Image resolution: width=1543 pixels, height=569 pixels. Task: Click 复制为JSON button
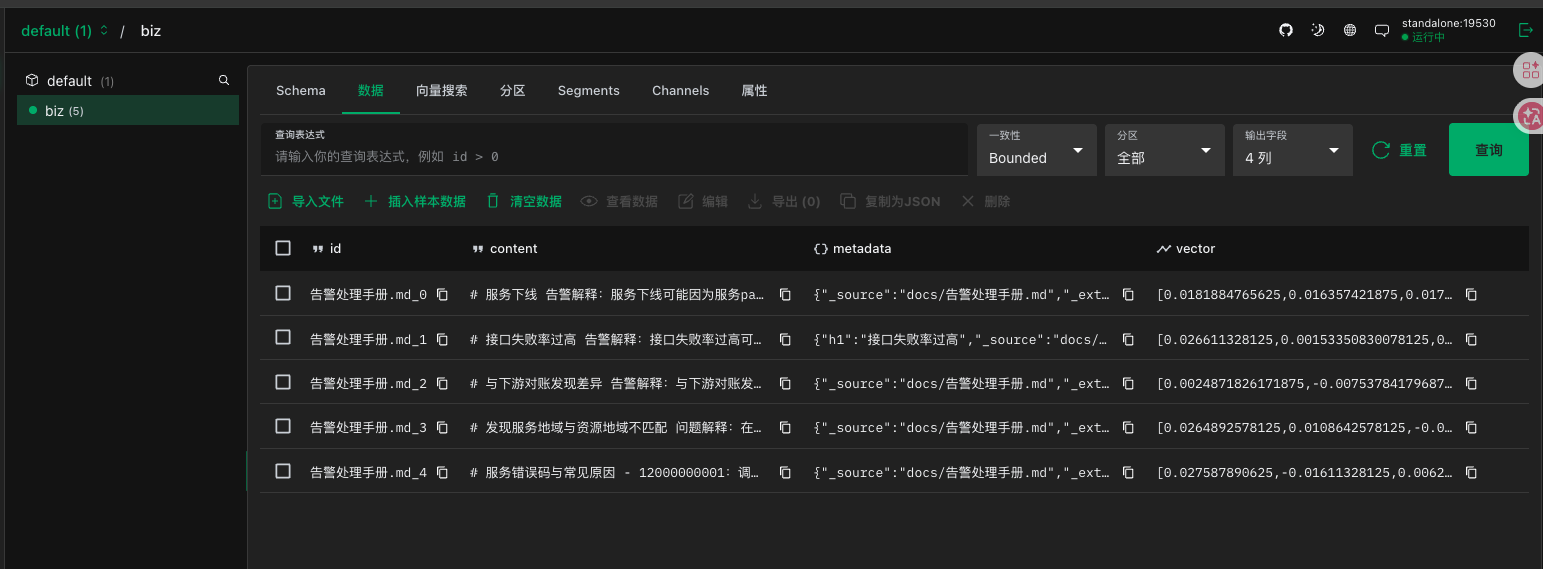[891, 201]
